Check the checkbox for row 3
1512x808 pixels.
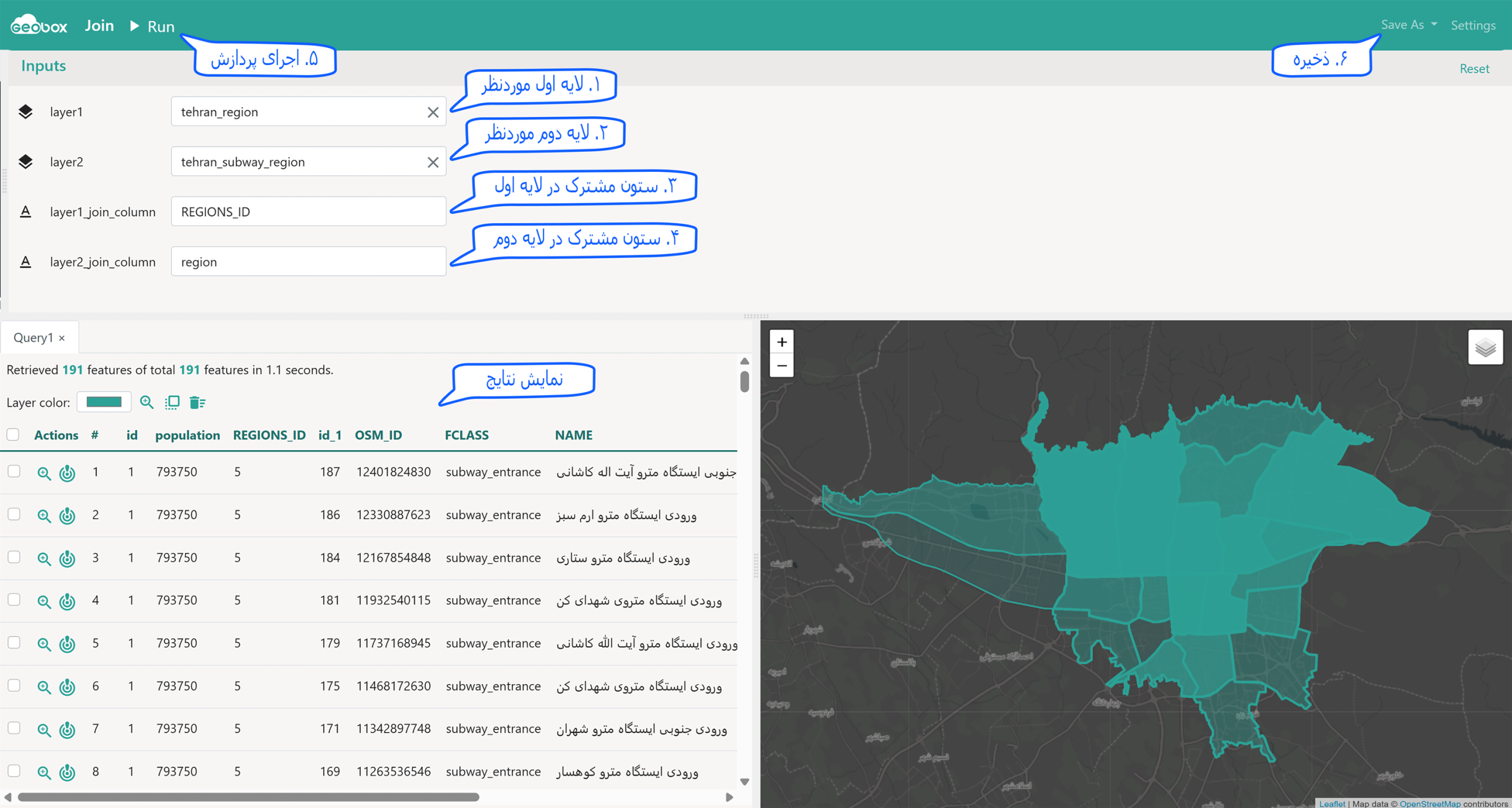[x=14, y=557]
